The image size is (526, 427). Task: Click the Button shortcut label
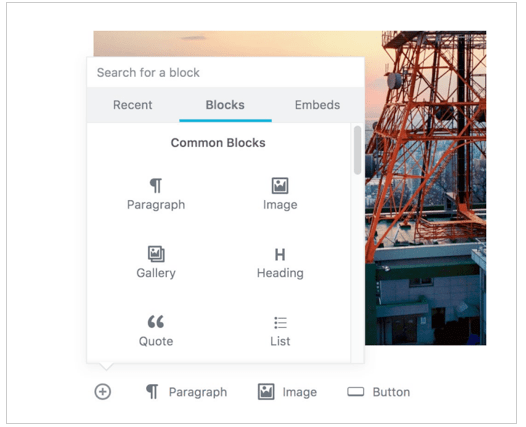click(391, 392)
